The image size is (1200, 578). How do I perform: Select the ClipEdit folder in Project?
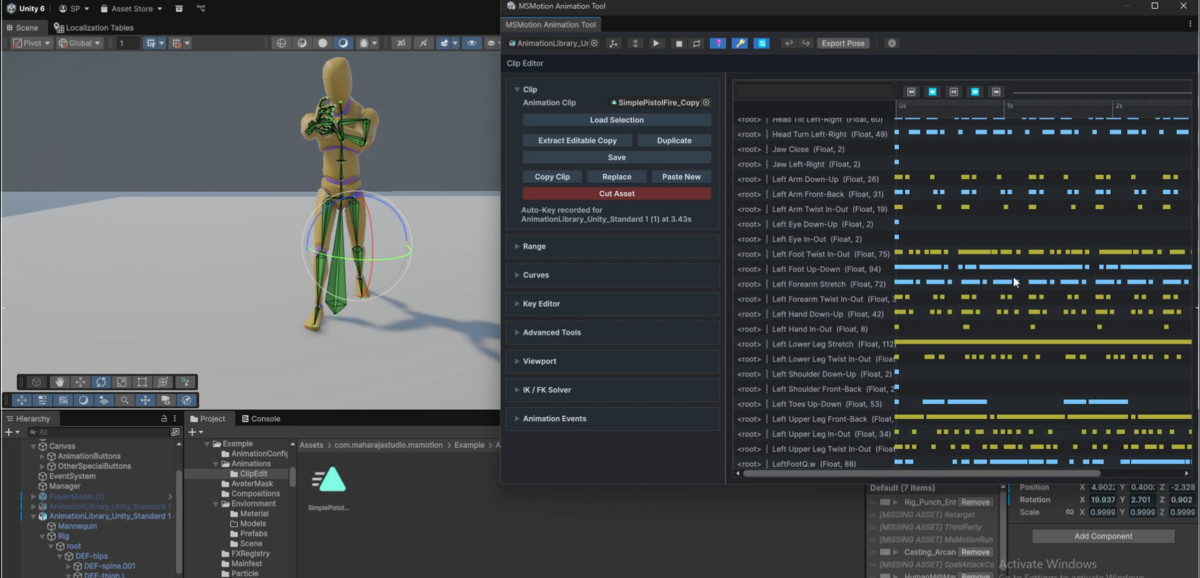[247, 474]
